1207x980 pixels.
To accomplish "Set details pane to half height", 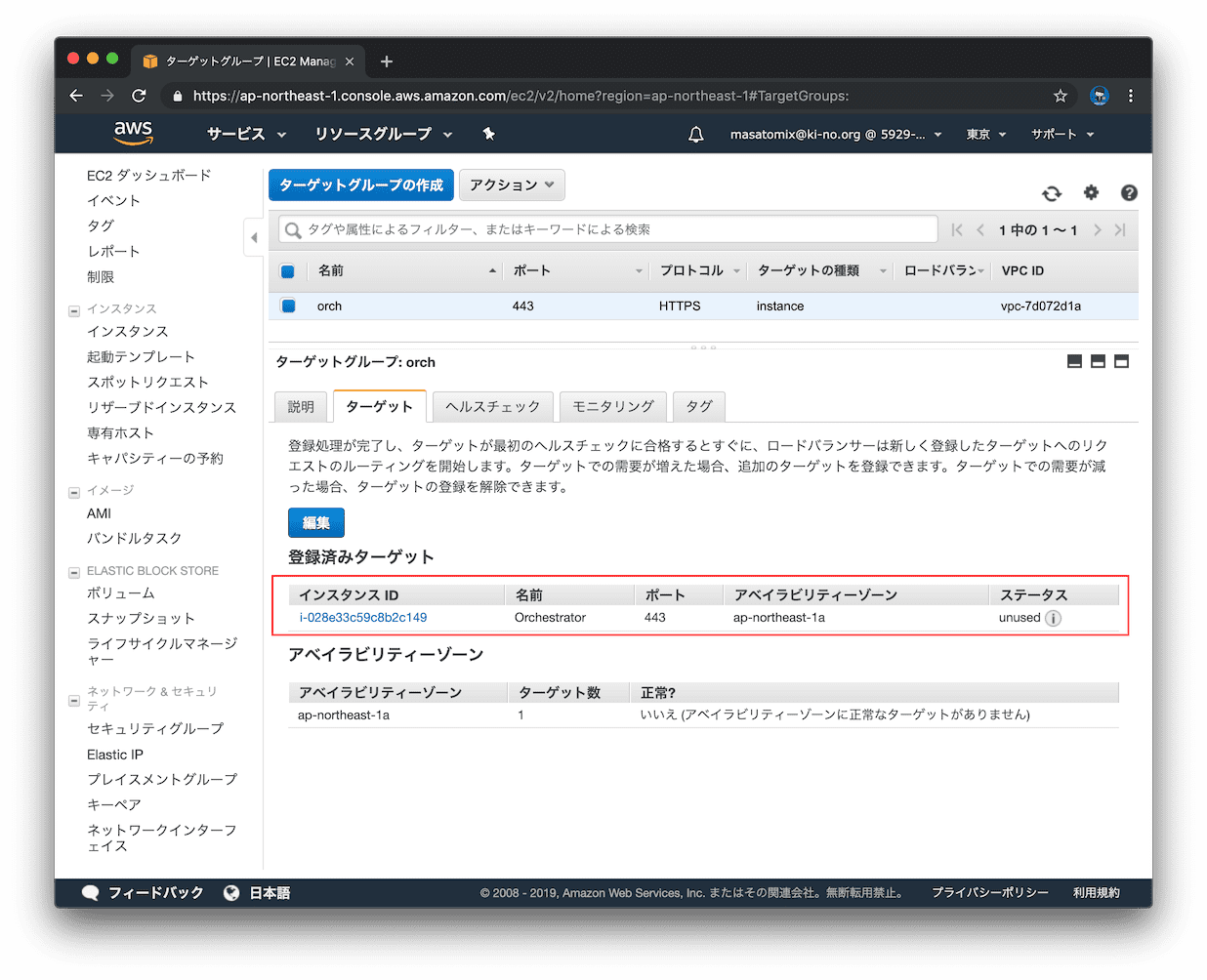I will [1098, 362].
